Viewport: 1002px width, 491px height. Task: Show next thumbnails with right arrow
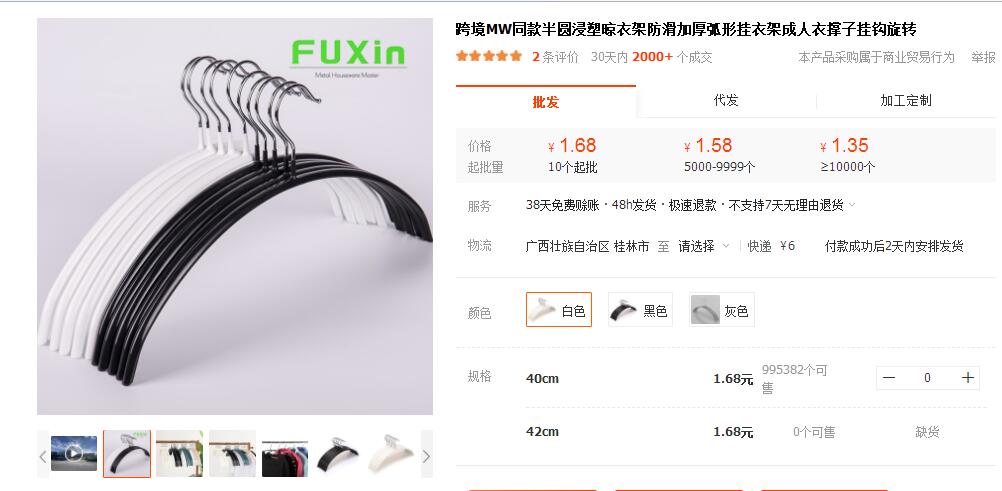[x=426, y=456]
